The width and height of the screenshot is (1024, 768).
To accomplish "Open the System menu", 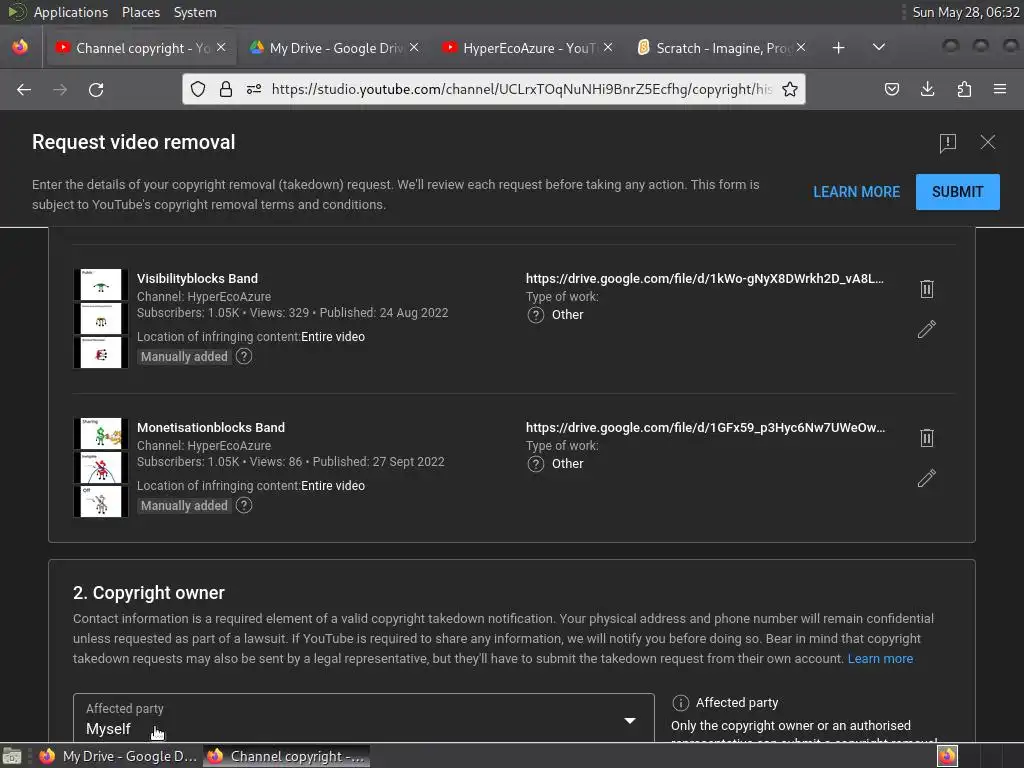I will pyautogui.click(x=195, y=12).
